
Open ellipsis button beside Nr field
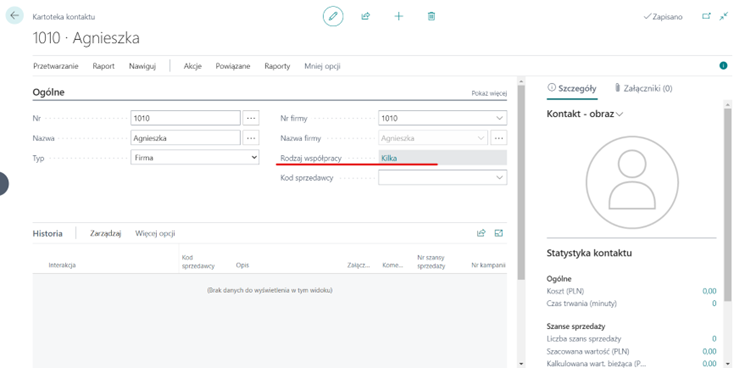coord(251,118)
